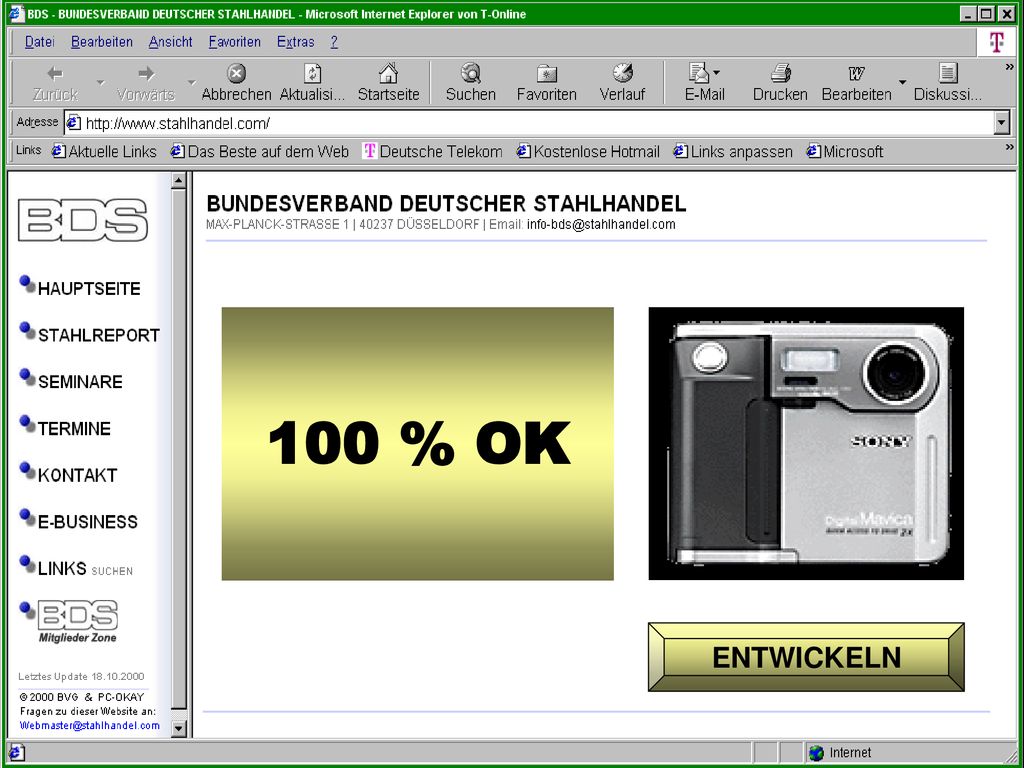Expand the toolbar overflow chevron
Image resolution: width=1024 pixels, height=768 pixels.
(x=1010, y=67)
